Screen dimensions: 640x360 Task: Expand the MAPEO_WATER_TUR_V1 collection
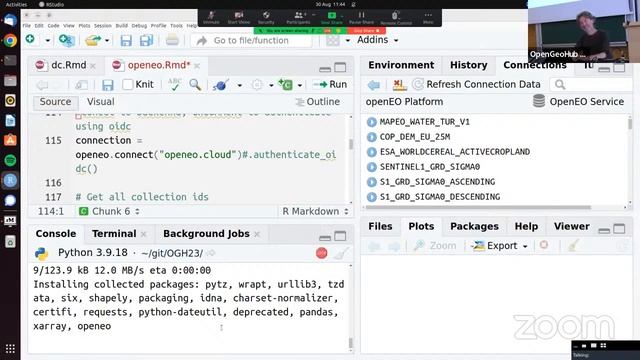[x=371, y=122]
